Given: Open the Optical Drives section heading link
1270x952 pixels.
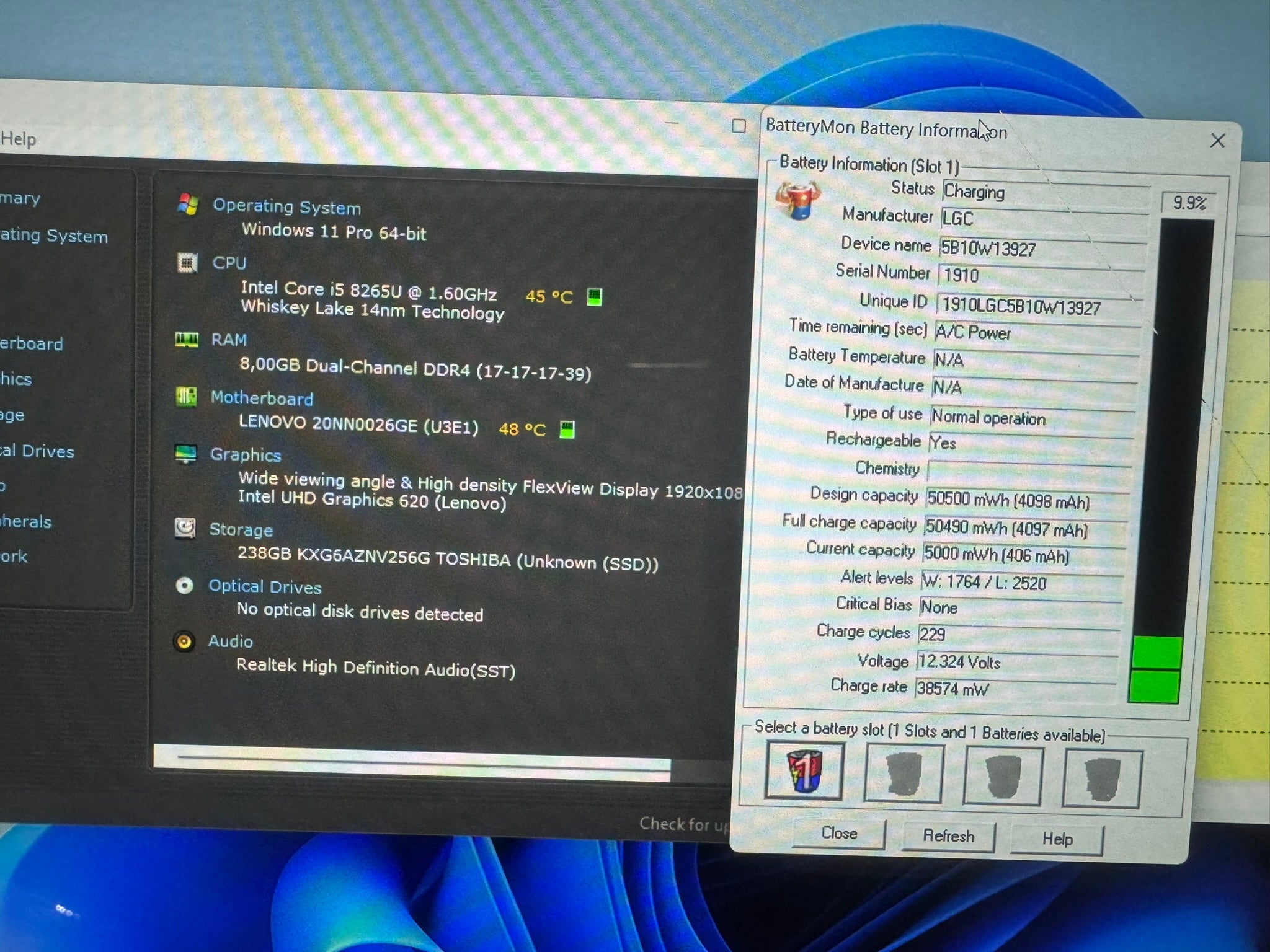Looking at the screenshot, I should 265,587.
